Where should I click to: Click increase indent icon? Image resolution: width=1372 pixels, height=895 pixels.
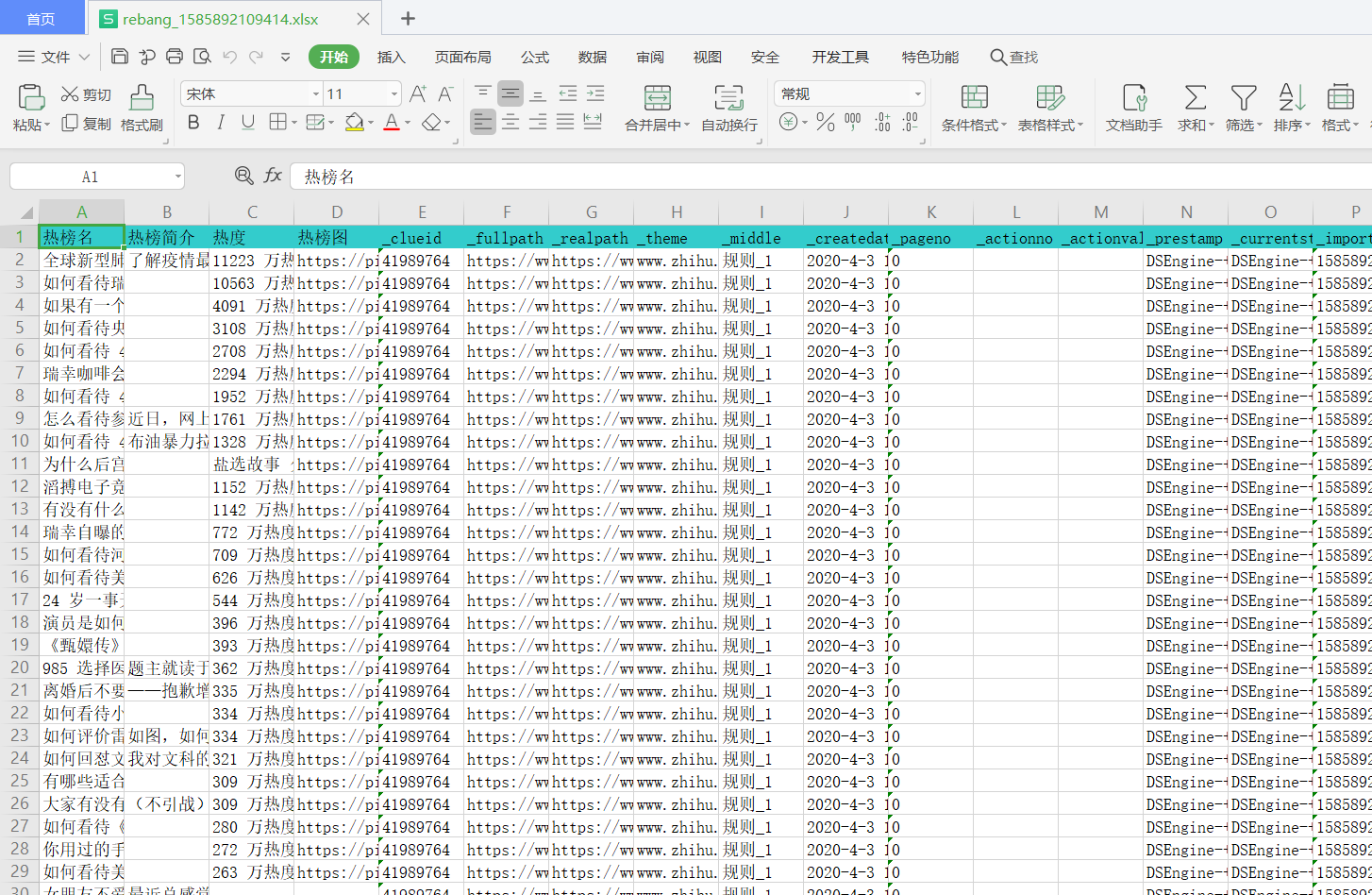pyautogui.click(x=594, y=93)
